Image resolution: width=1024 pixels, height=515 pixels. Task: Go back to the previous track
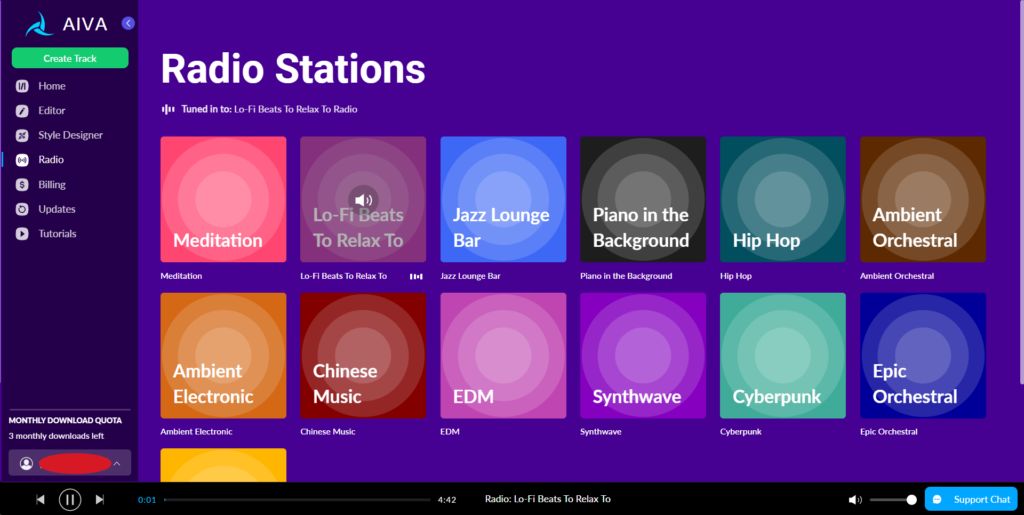tap(40, 499)
